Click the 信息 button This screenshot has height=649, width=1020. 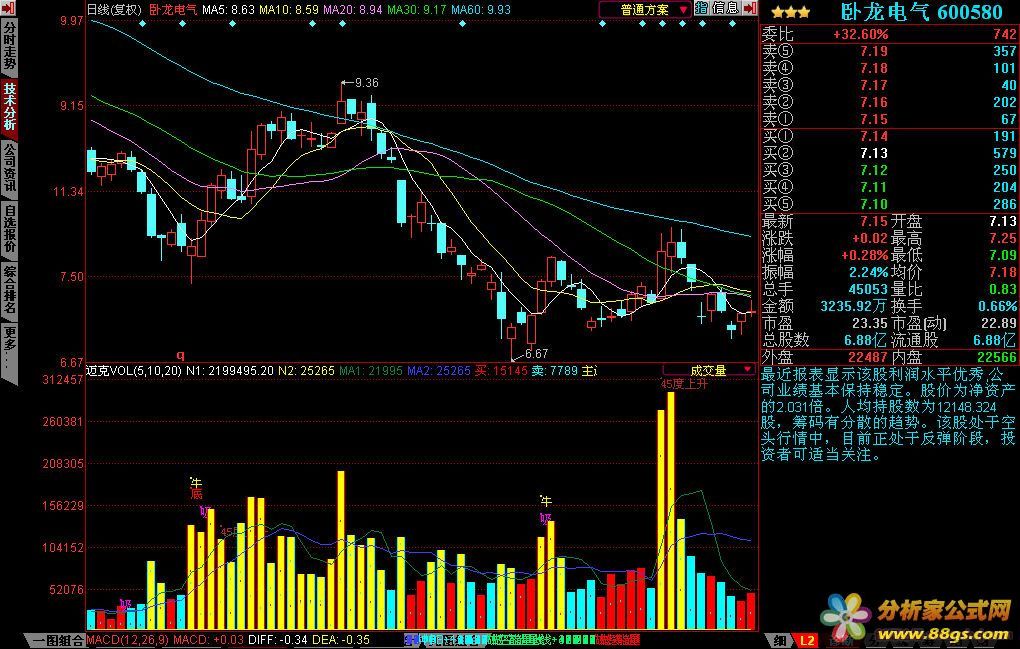click(x=725, y=8)
